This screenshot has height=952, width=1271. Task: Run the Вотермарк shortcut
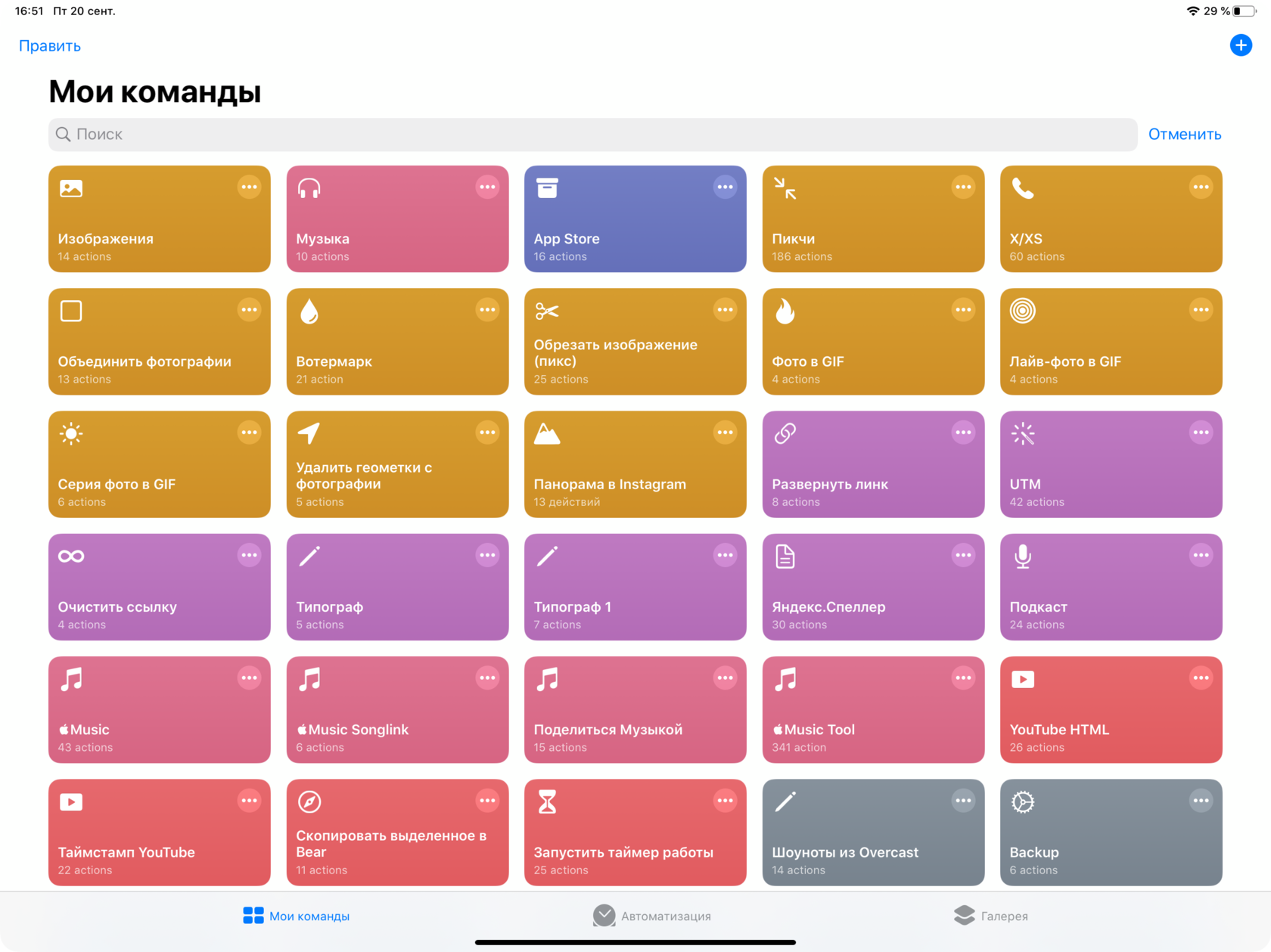coord(397,342)
